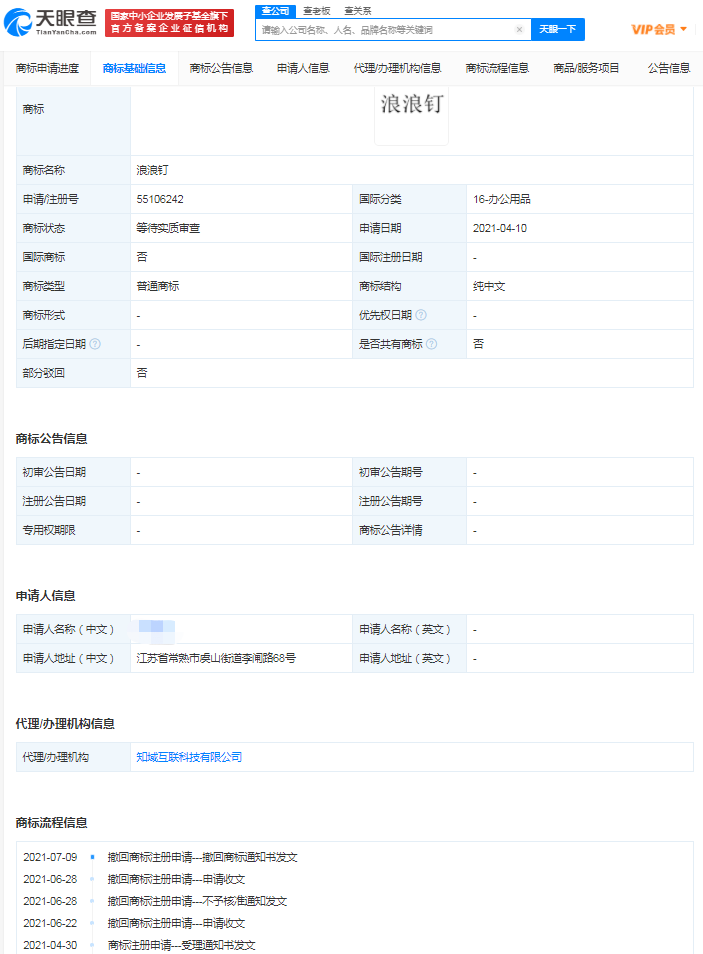Switch to 商标申请进度 tab
This screenshot has height=954, width=703.
click(x=47, y=68)
